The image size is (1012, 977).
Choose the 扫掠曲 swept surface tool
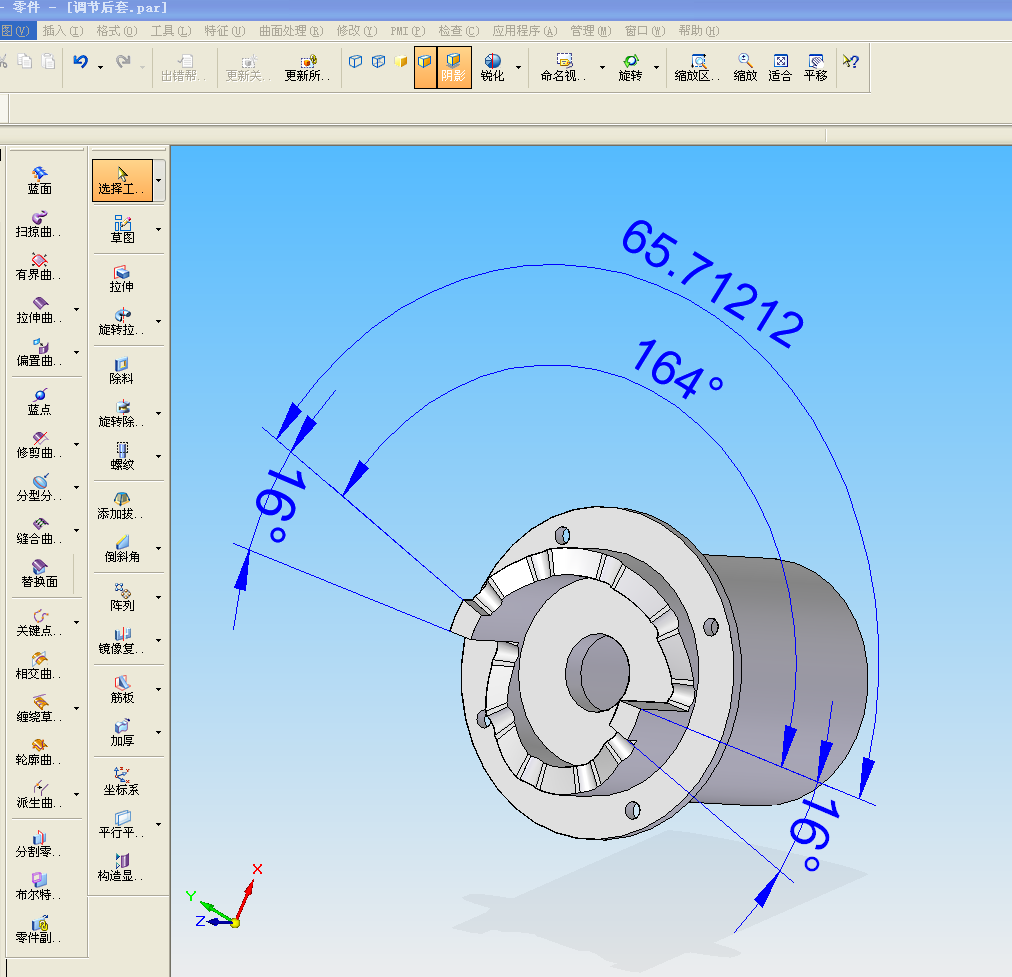click(39, 223)
